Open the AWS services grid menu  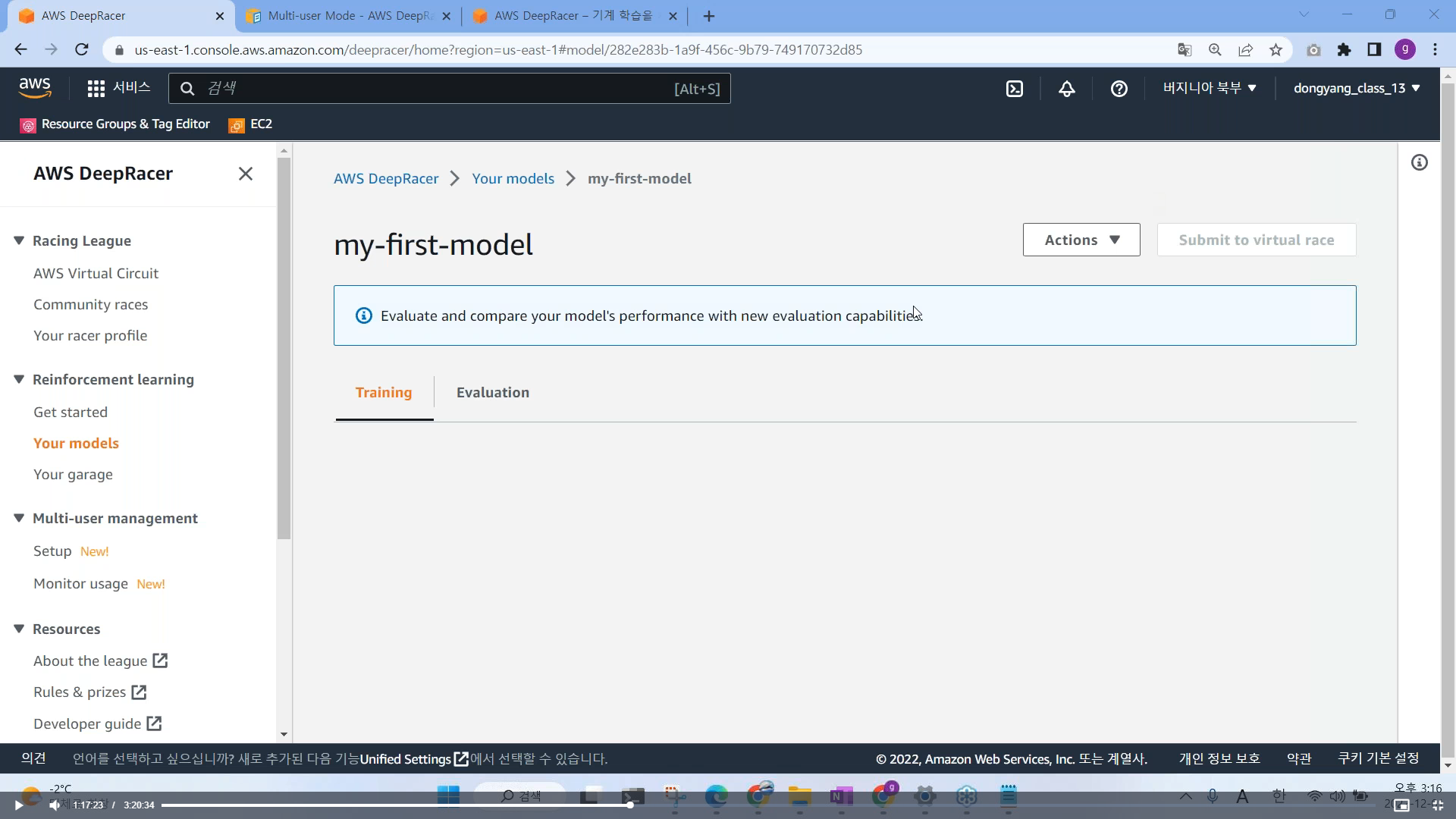click(x=96, y=89)
